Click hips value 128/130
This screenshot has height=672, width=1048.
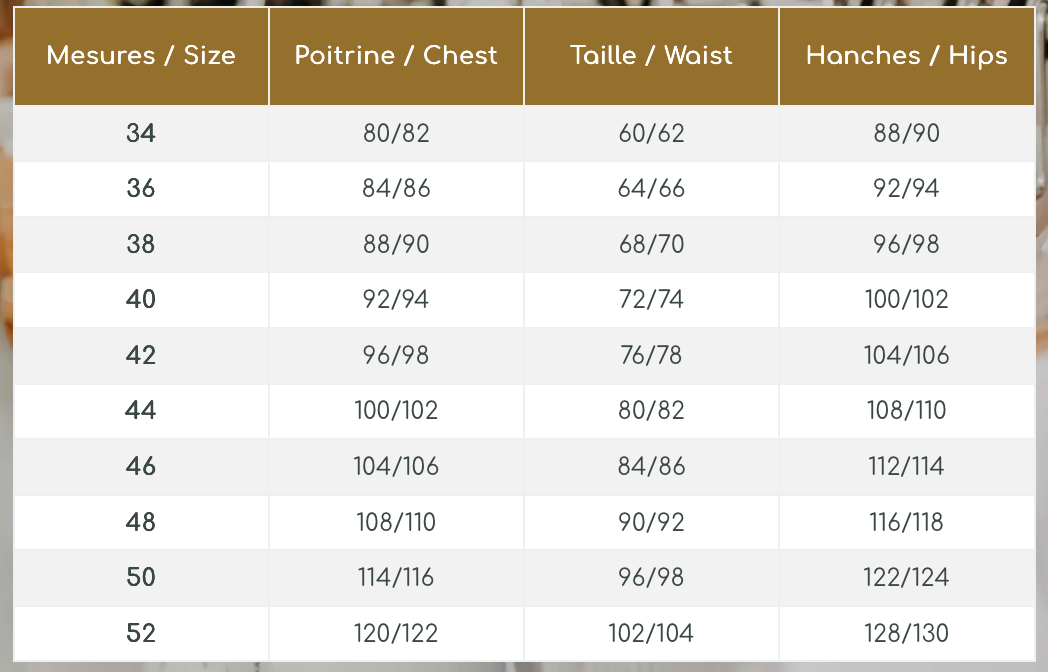[906, 633]
